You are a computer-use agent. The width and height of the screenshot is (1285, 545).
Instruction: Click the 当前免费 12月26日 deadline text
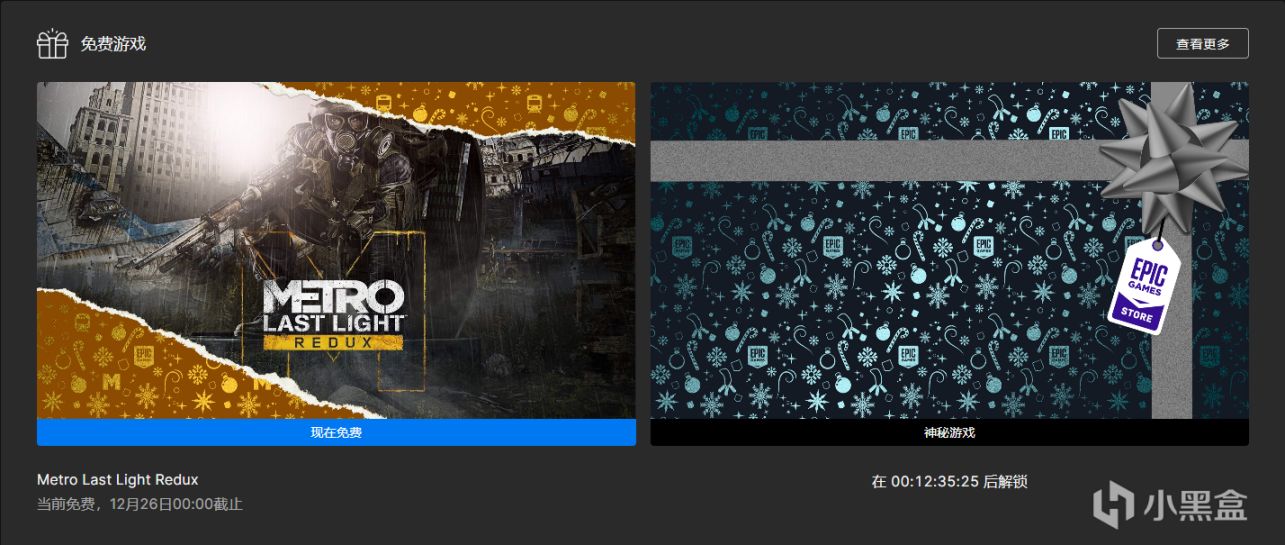(x=140, y=504)
